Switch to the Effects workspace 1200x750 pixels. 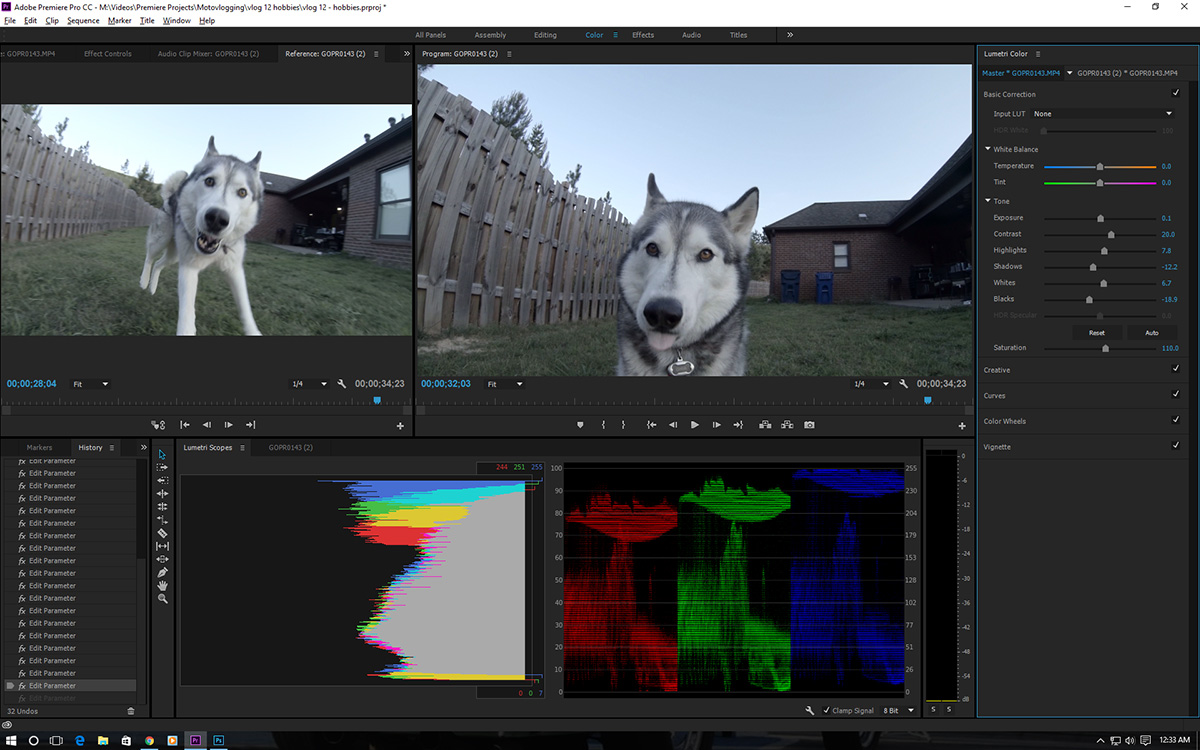coord(643,35)
